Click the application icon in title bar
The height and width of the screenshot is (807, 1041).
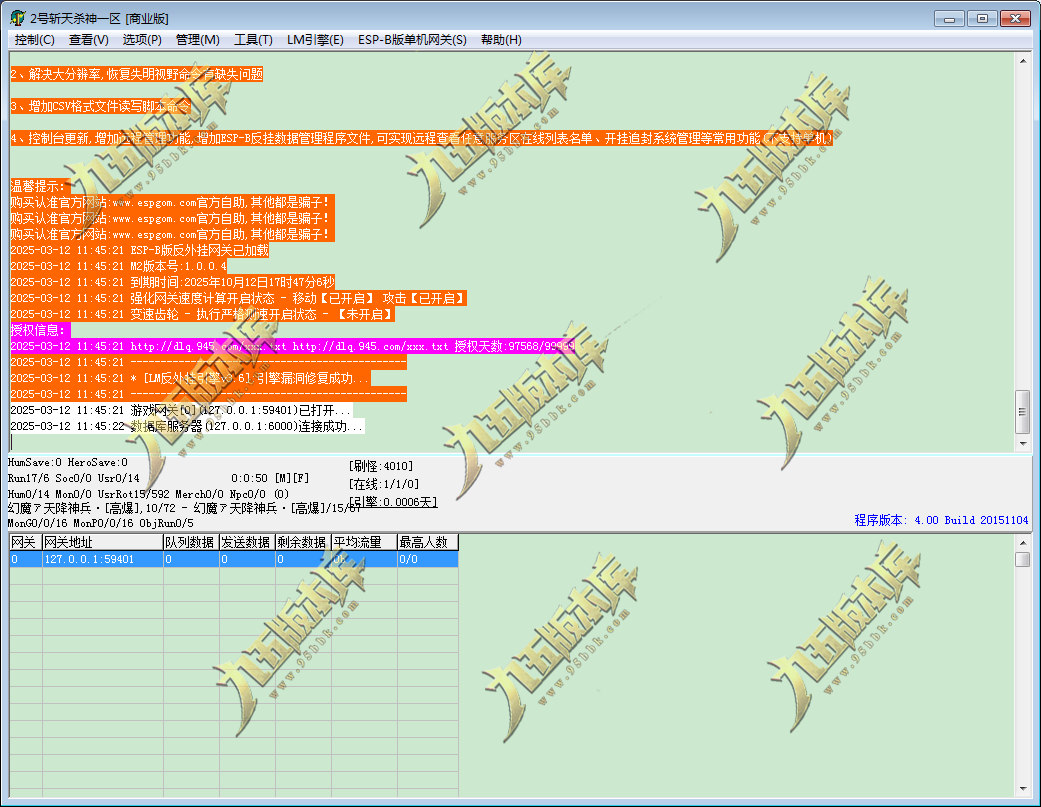click(18, 18)
